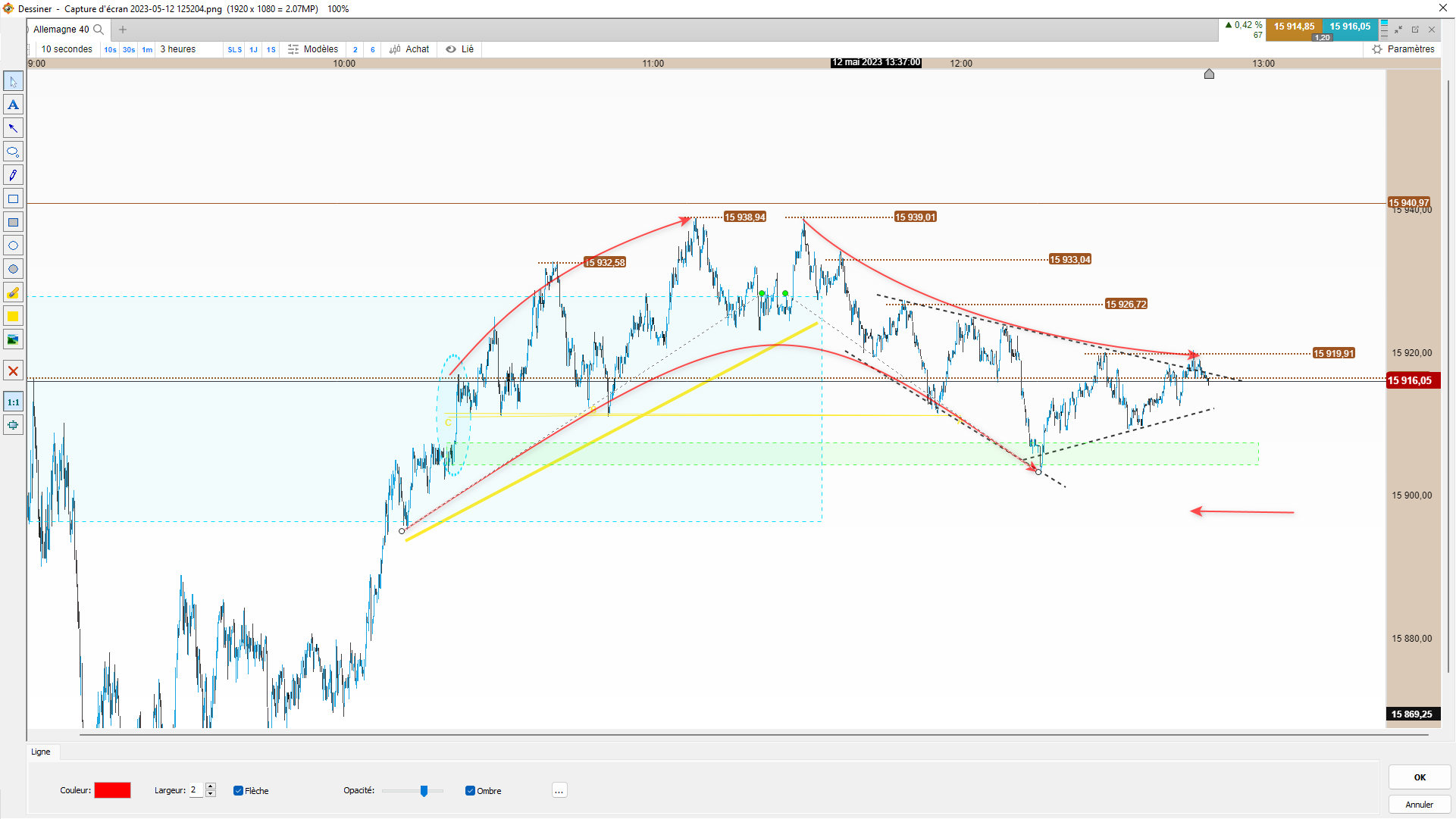
Task: Choose the freehand pen tool
Action: point(13,175)
